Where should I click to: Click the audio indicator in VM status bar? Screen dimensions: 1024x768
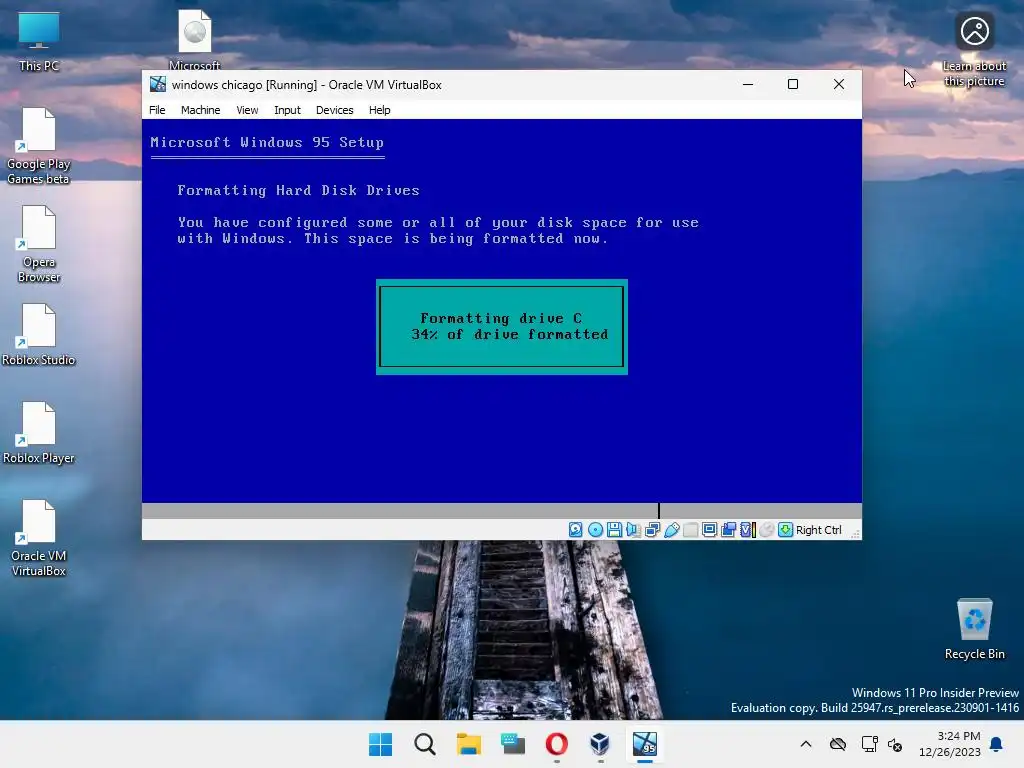(x=633, y=530)
